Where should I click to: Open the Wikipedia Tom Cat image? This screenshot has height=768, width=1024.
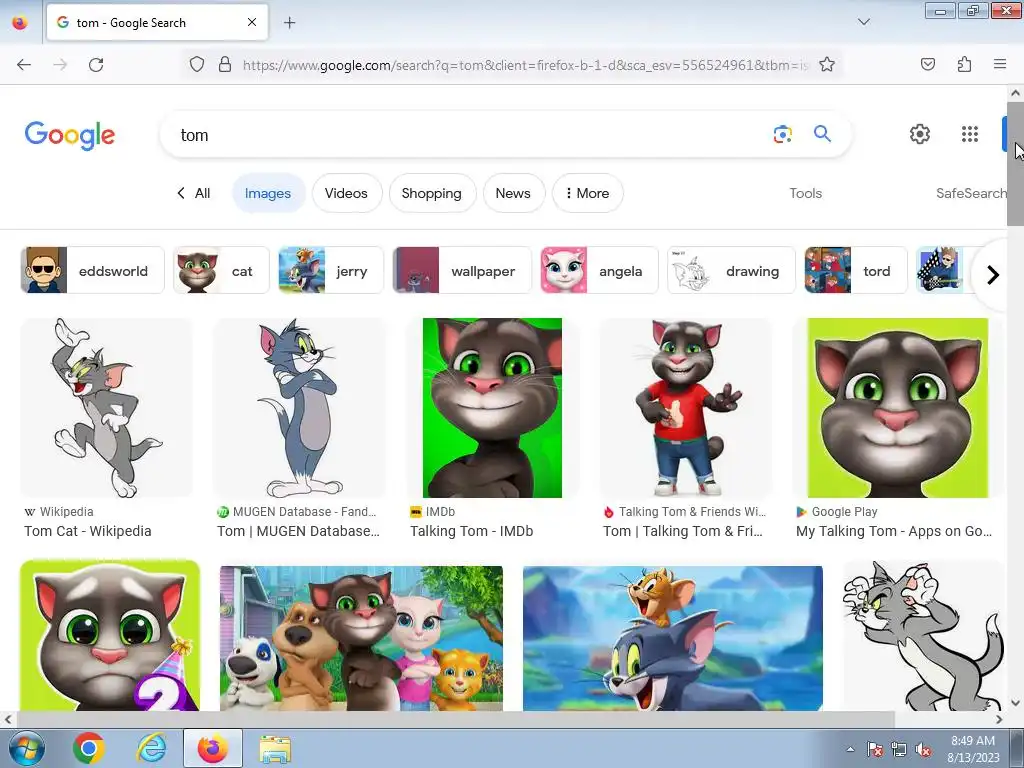click(x=107, y=408)
